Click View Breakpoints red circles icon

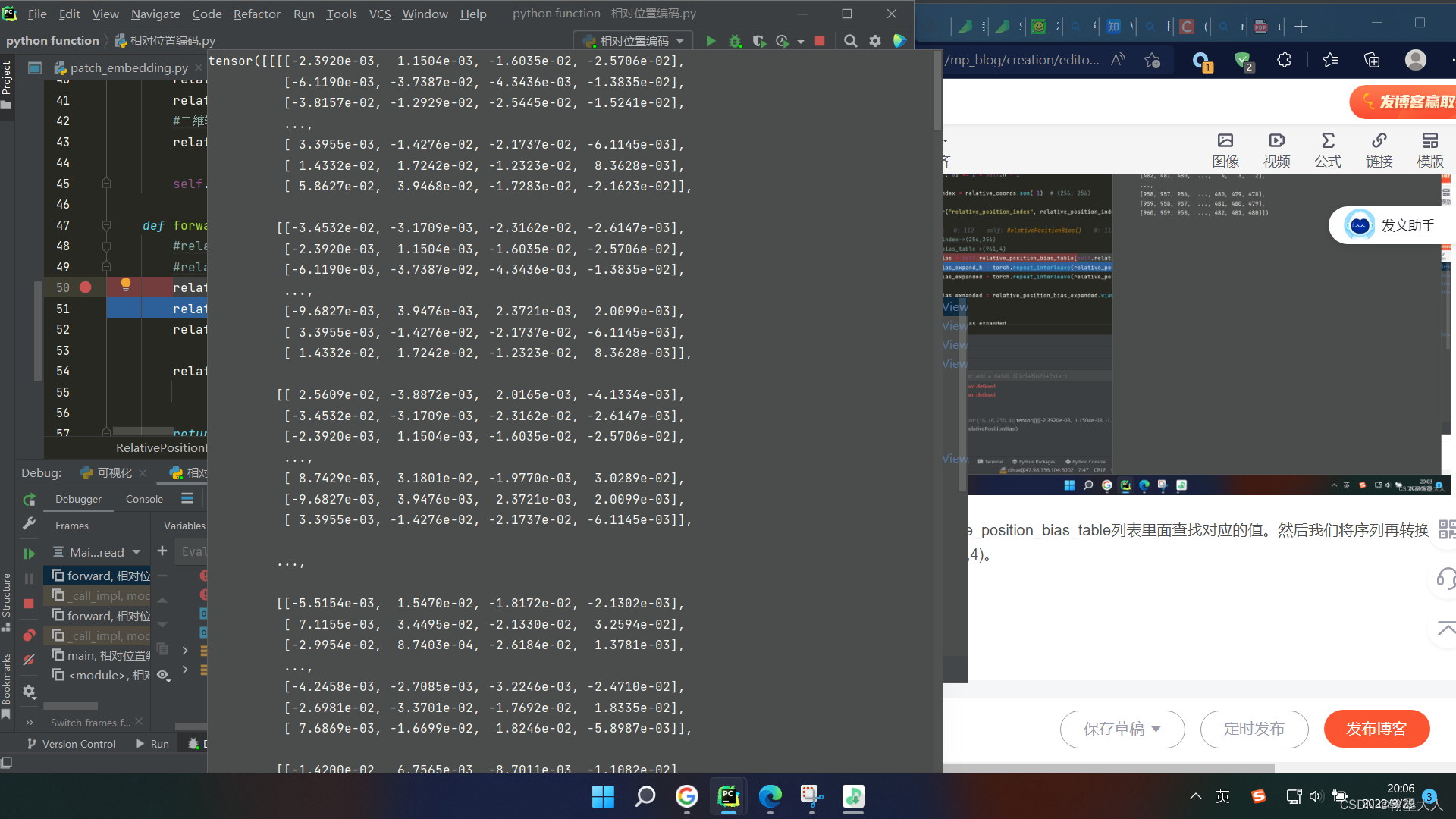pos(29,635)
